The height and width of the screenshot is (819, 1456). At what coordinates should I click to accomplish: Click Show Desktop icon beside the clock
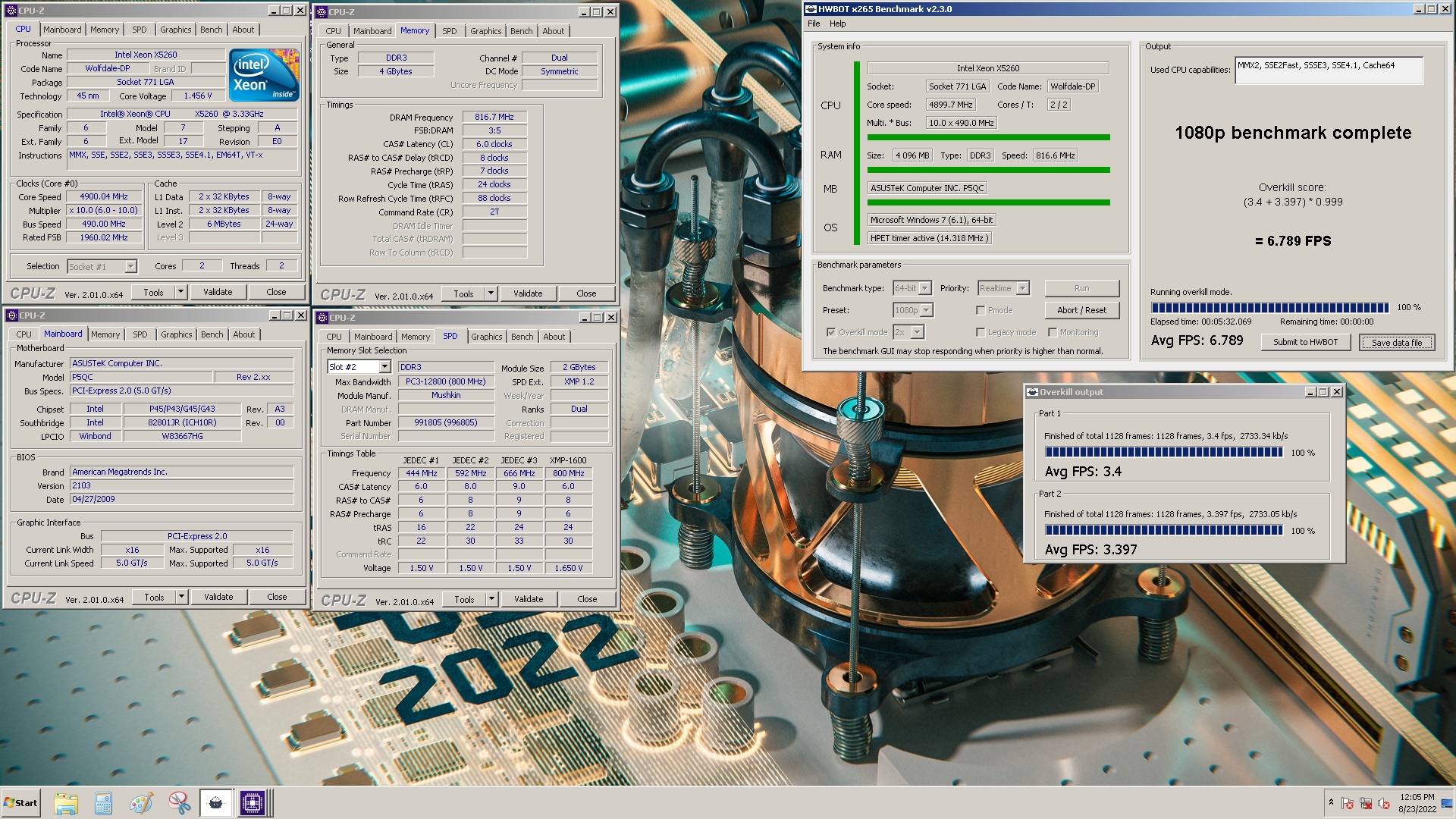click(x=1447, y=803)
